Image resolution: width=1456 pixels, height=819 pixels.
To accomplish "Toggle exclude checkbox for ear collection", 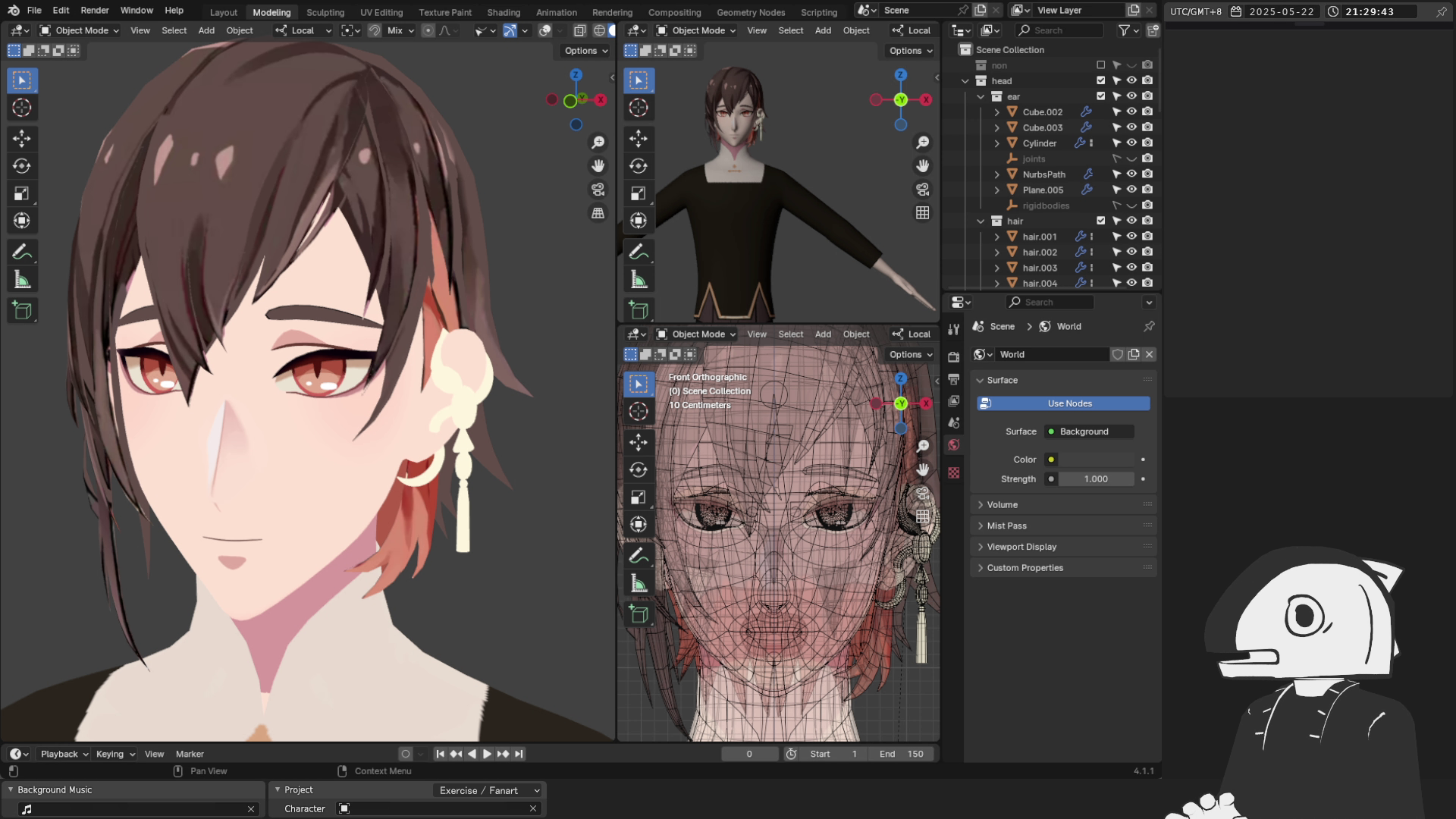I will point(1101,96).
